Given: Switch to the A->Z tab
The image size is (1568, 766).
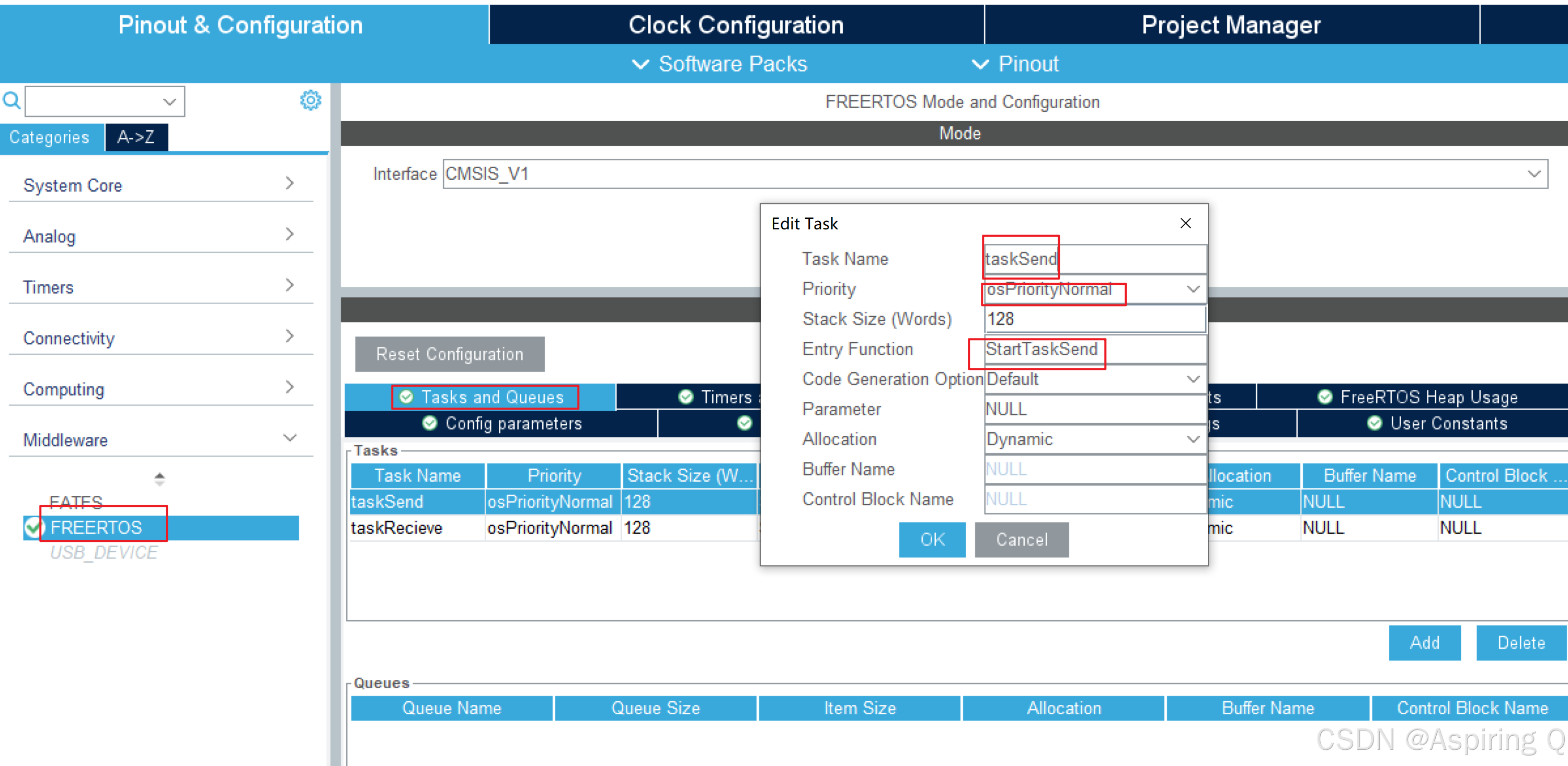Looking at the screenshot, I should pos(136,137).
